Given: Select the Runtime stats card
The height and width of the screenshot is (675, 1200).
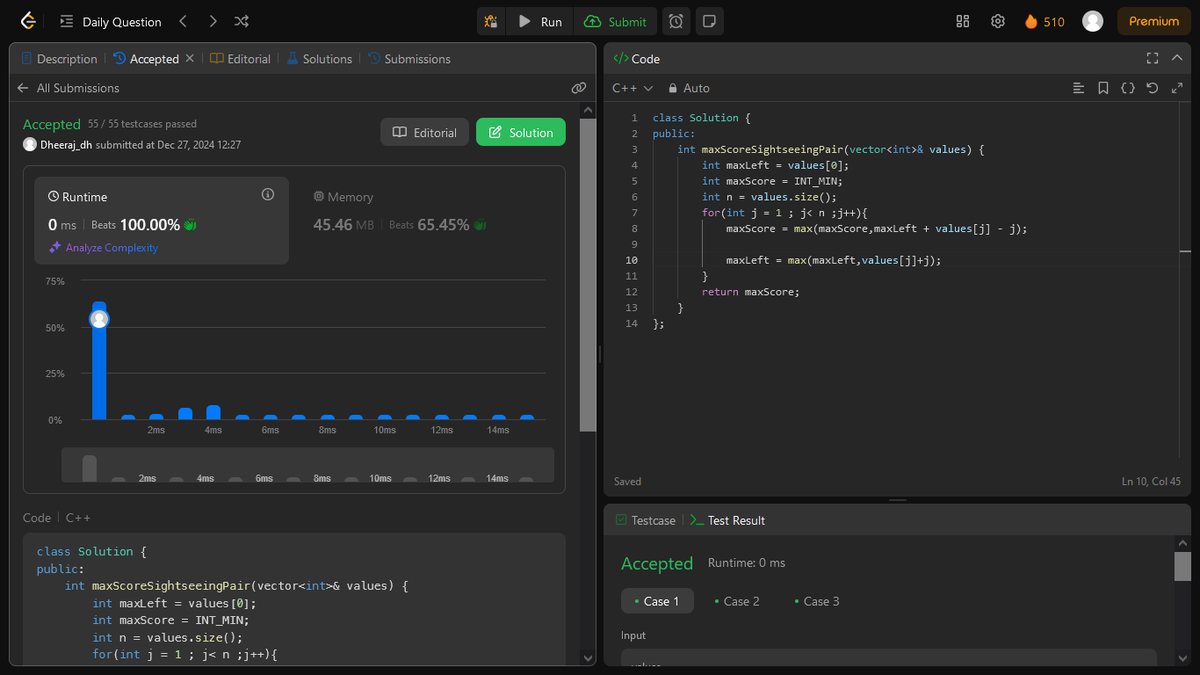Looking at the screenshot, I should 162,221.
